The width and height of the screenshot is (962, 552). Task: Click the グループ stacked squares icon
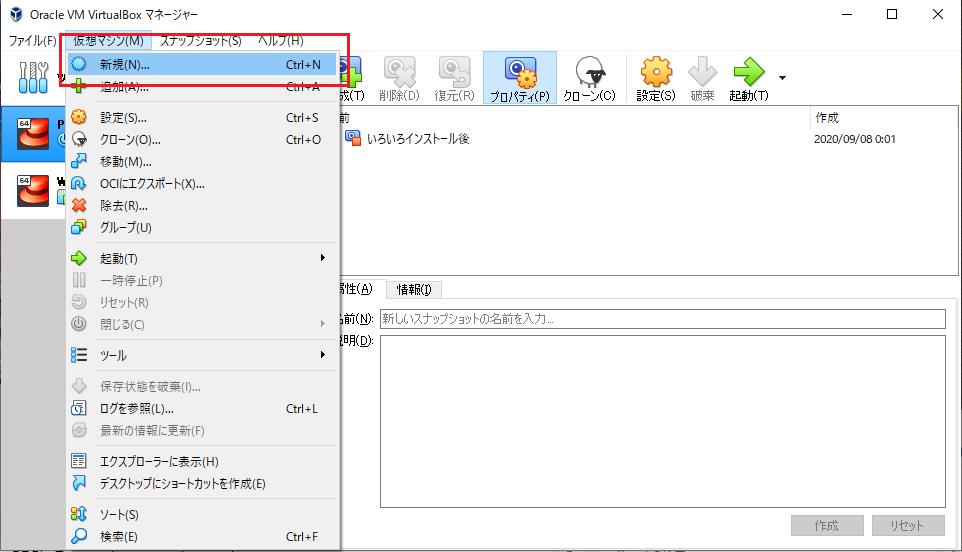(79, 227)
